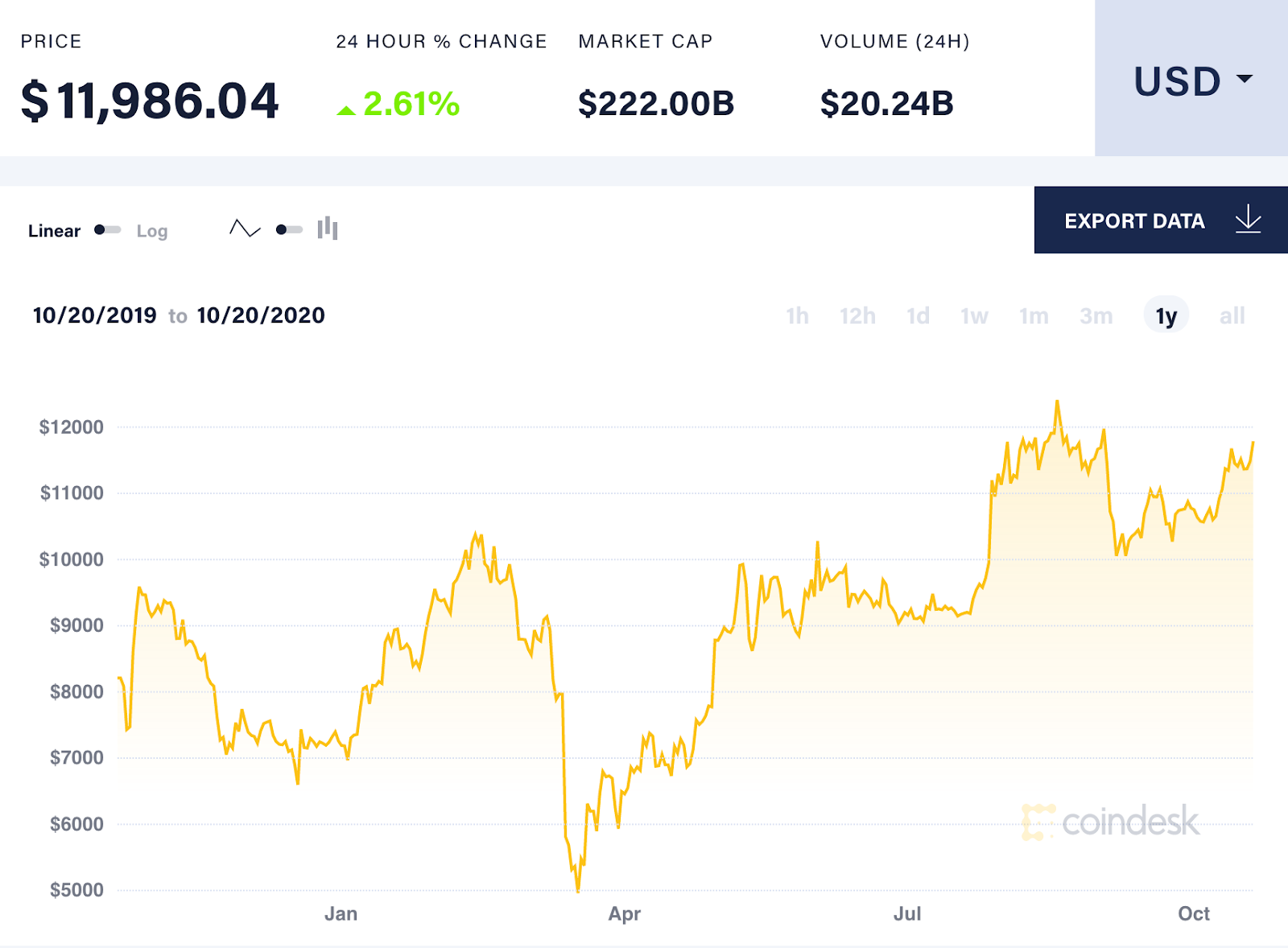The image size is (1288, 948).
Task: Select the 1h time range tab
Action: point(797,316)
